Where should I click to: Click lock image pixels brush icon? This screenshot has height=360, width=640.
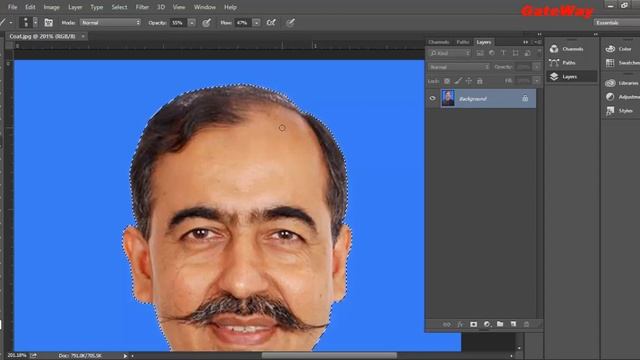pyautogui.click(x=458, y=81)
